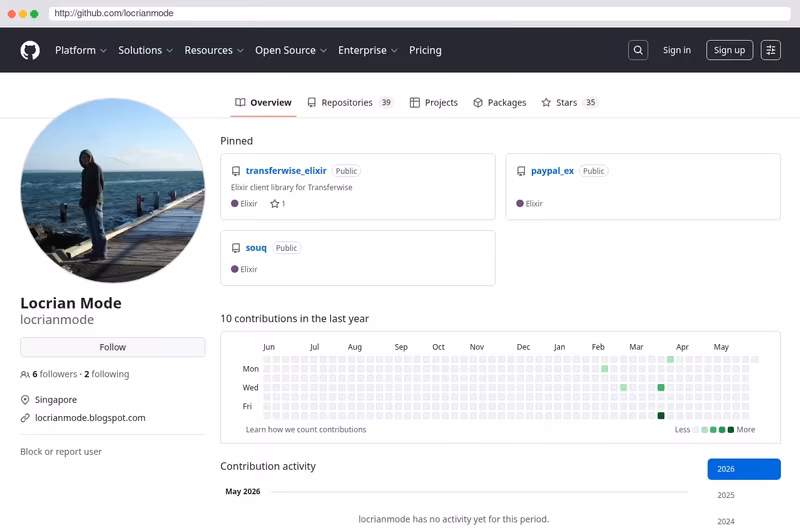The height and width of the screenshot is (528, 800).
Task: Click the star icon on transferwise_elixir
Action: [x=274, y=204]
